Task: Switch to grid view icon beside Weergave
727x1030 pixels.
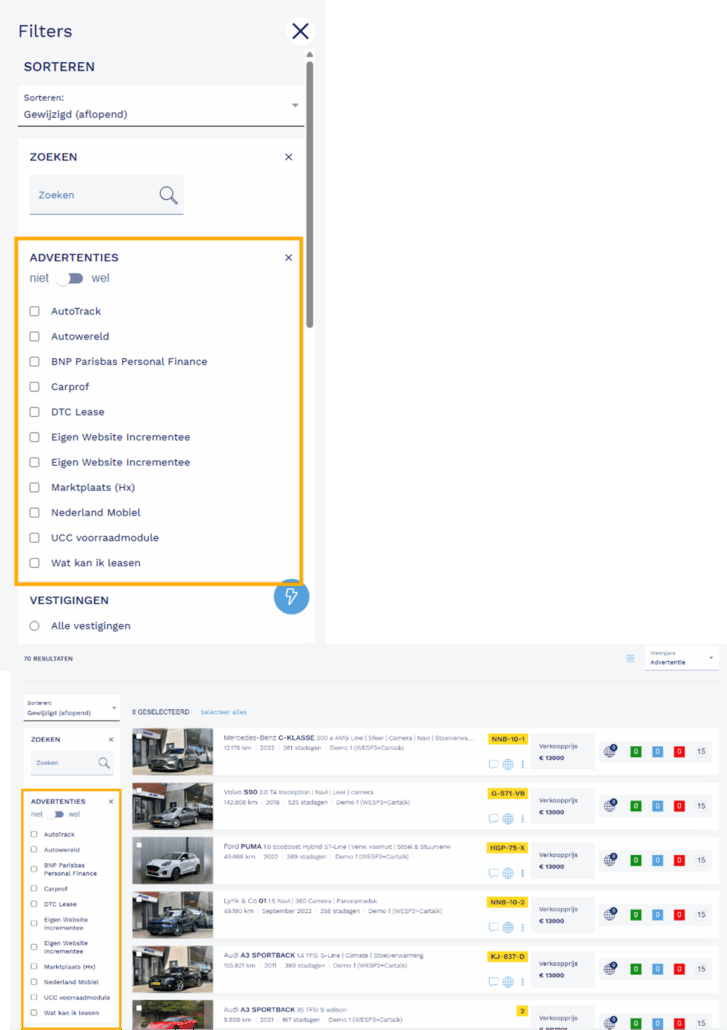Action: pos(630,658)
